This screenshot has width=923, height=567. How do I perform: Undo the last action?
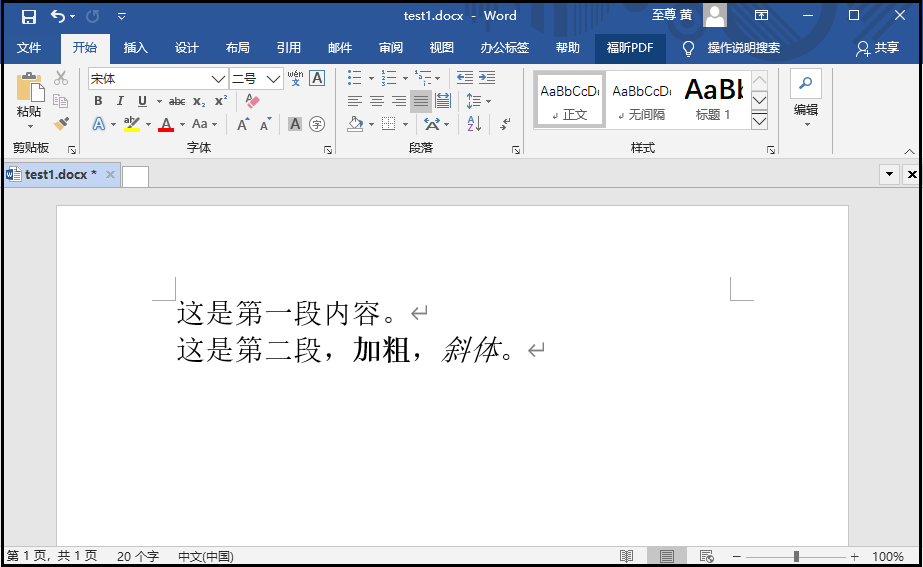tap(58, 16)
